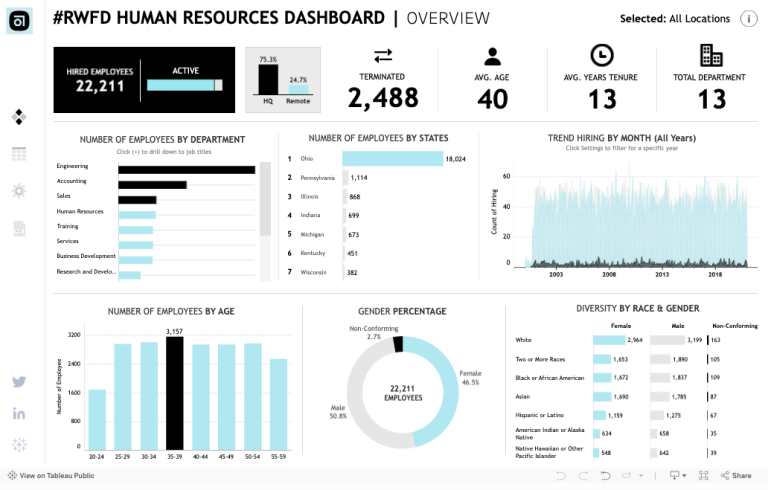Click the info icon beside All Locations

(747, 18)
